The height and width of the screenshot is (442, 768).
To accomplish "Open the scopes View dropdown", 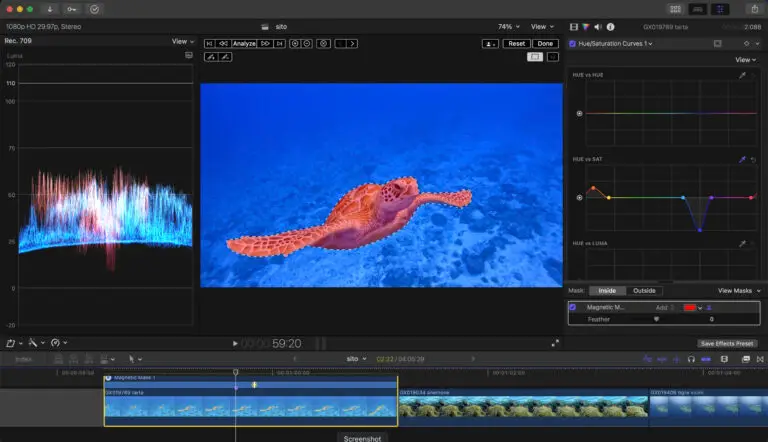I will 183,42.
